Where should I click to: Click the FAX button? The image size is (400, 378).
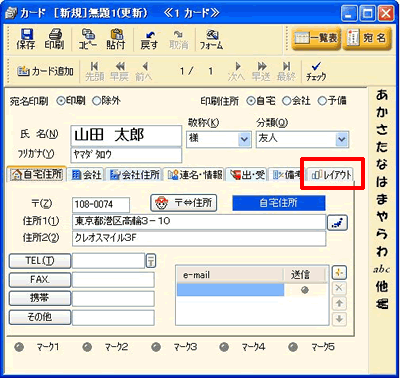[x=40, y=279]
